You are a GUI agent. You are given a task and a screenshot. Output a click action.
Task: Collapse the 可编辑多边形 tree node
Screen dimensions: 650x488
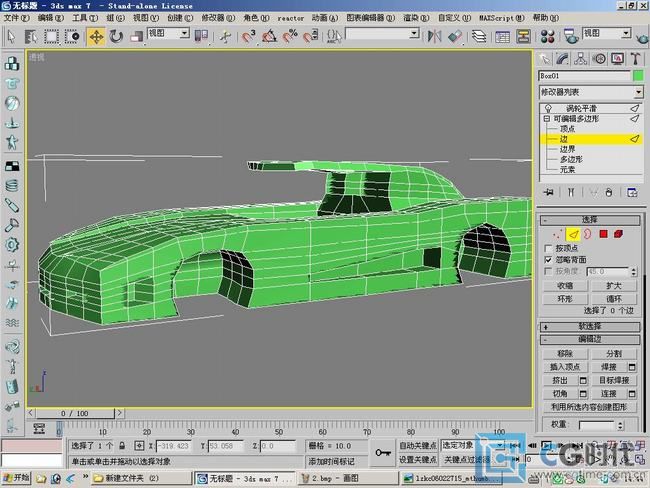[546, 119]
